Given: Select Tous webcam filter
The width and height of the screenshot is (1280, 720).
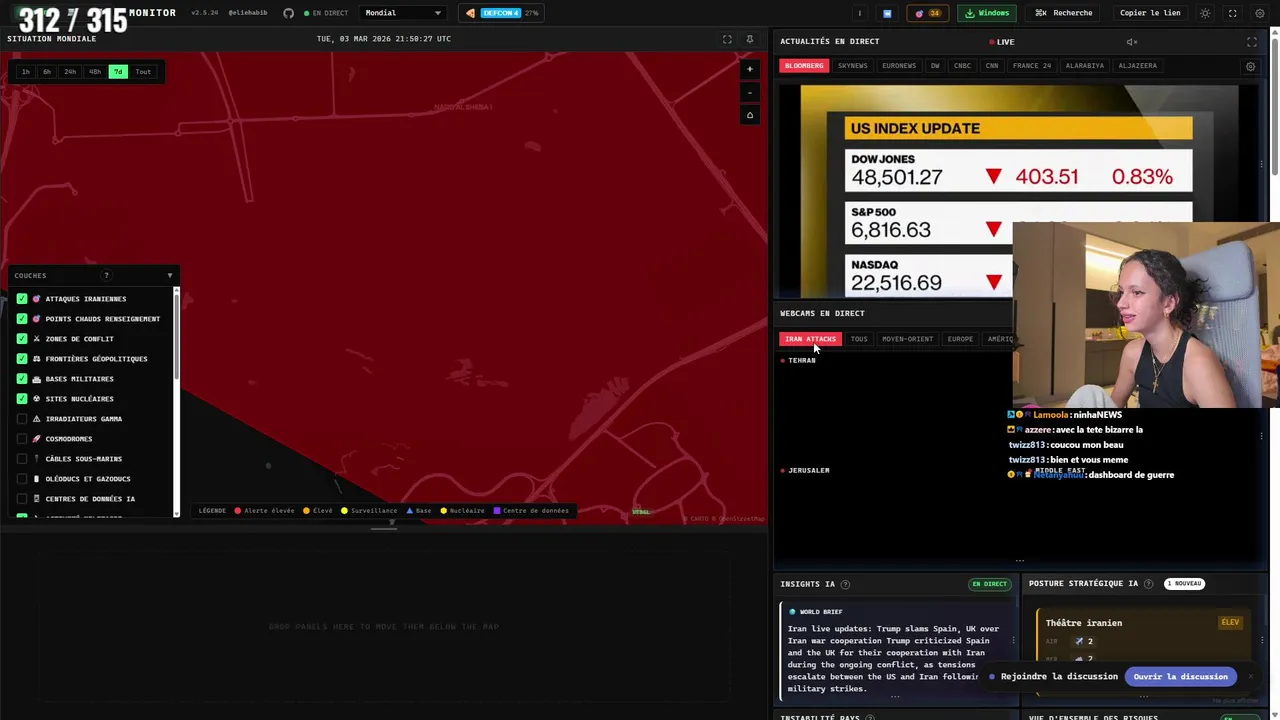Looking at the screenshot, I should (x=859, y=339).
